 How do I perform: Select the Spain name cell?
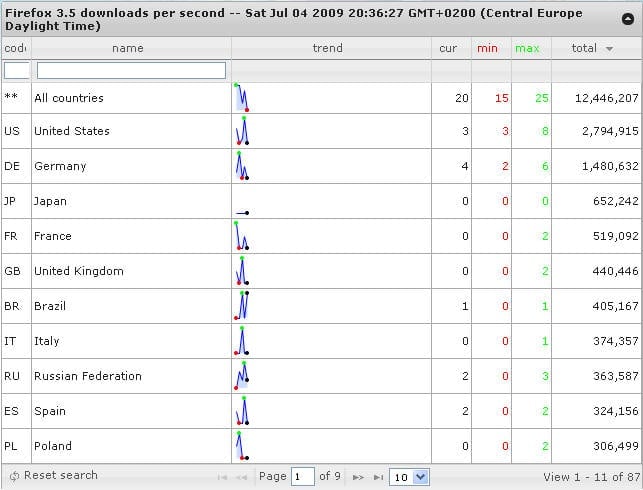coord(131,411)
